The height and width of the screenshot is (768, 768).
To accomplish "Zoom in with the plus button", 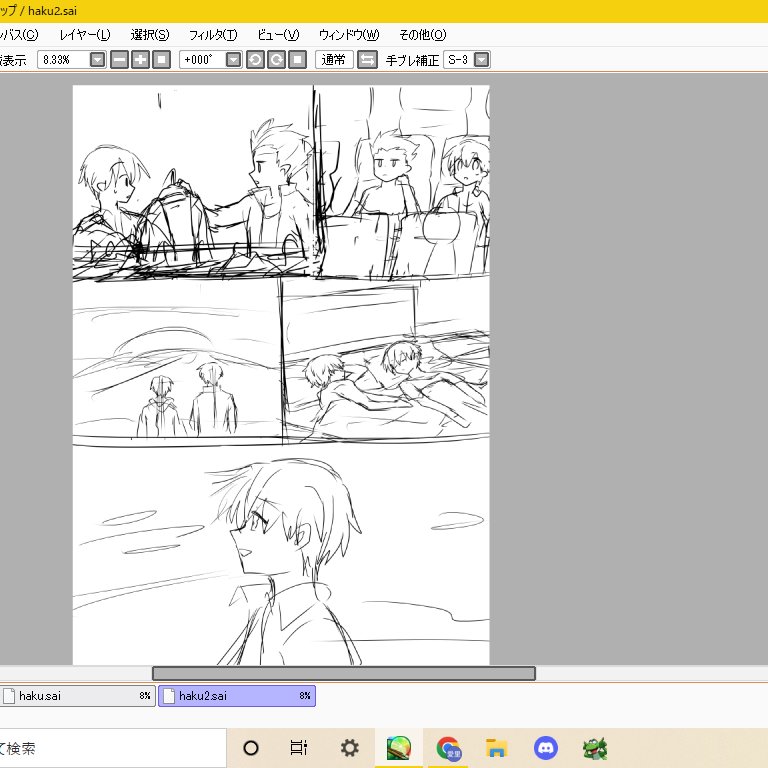I will (x=141, y=60).
